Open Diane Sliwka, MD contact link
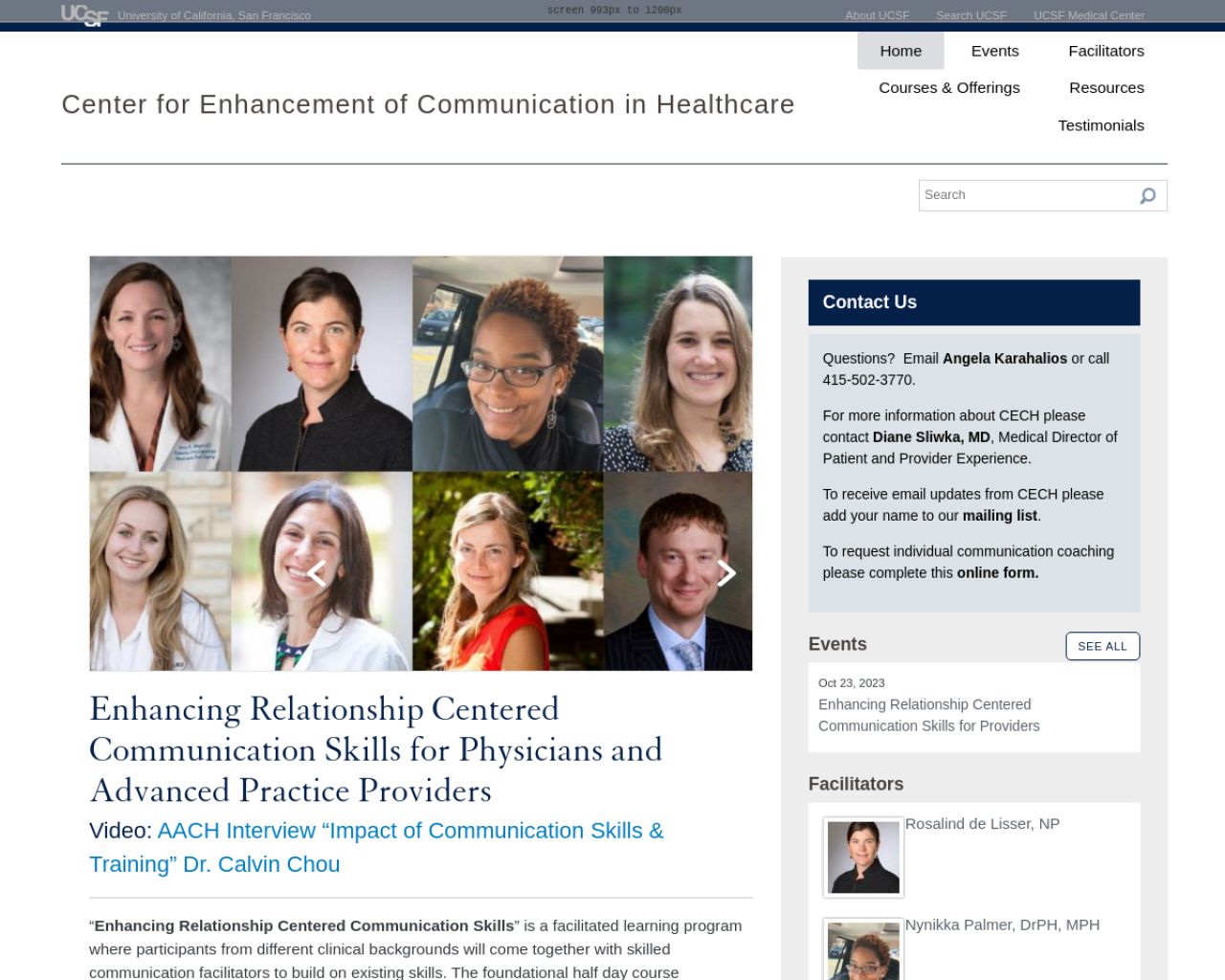The width and height of the screenshot is (1225, 980). [931, 437]
